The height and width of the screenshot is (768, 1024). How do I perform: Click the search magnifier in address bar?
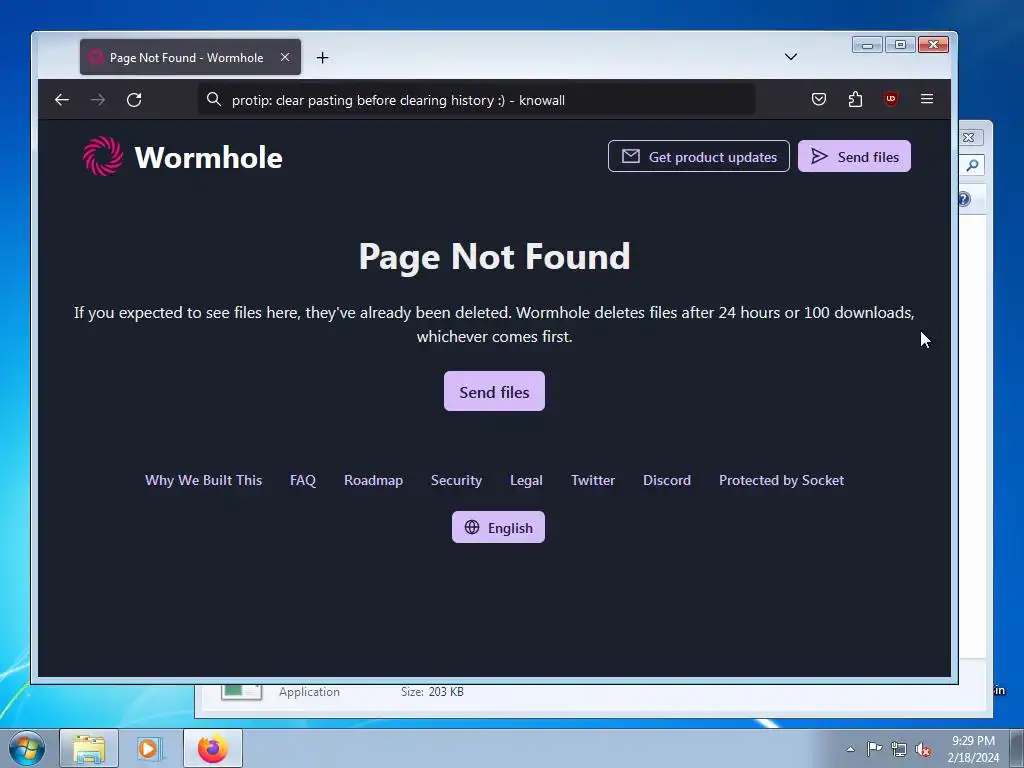[214, 99]
